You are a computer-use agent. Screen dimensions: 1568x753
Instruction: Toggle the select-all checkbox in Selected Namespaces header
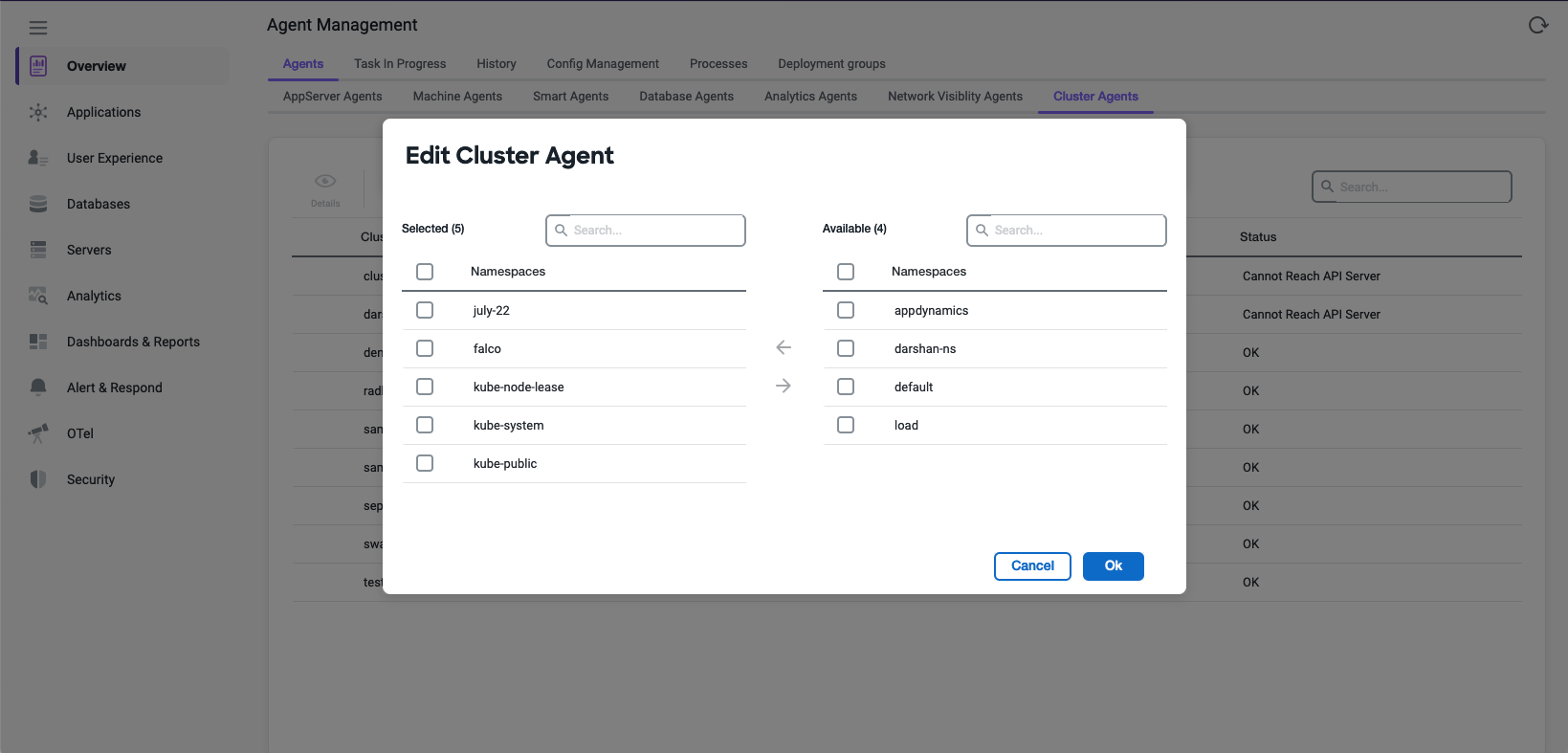tap(425, 272)
